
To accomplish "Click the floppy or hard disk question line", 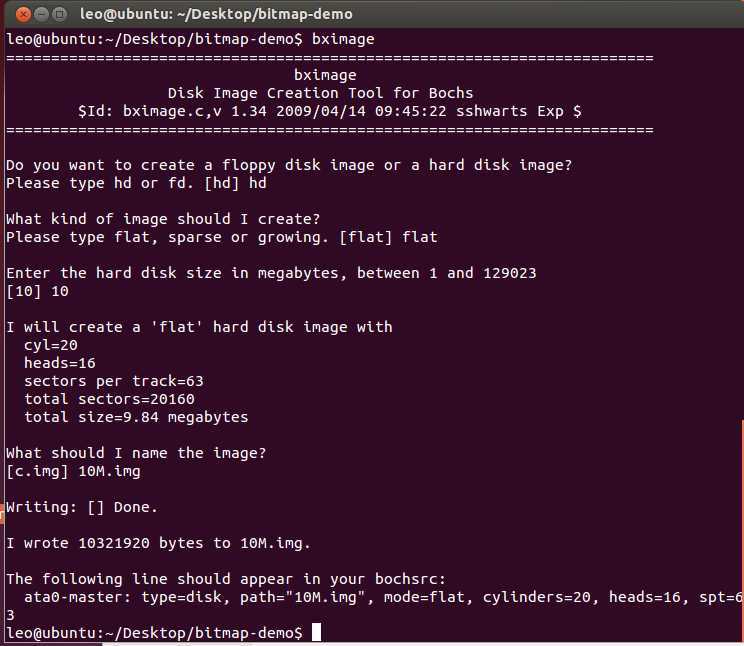I will (x=289, y=165).
